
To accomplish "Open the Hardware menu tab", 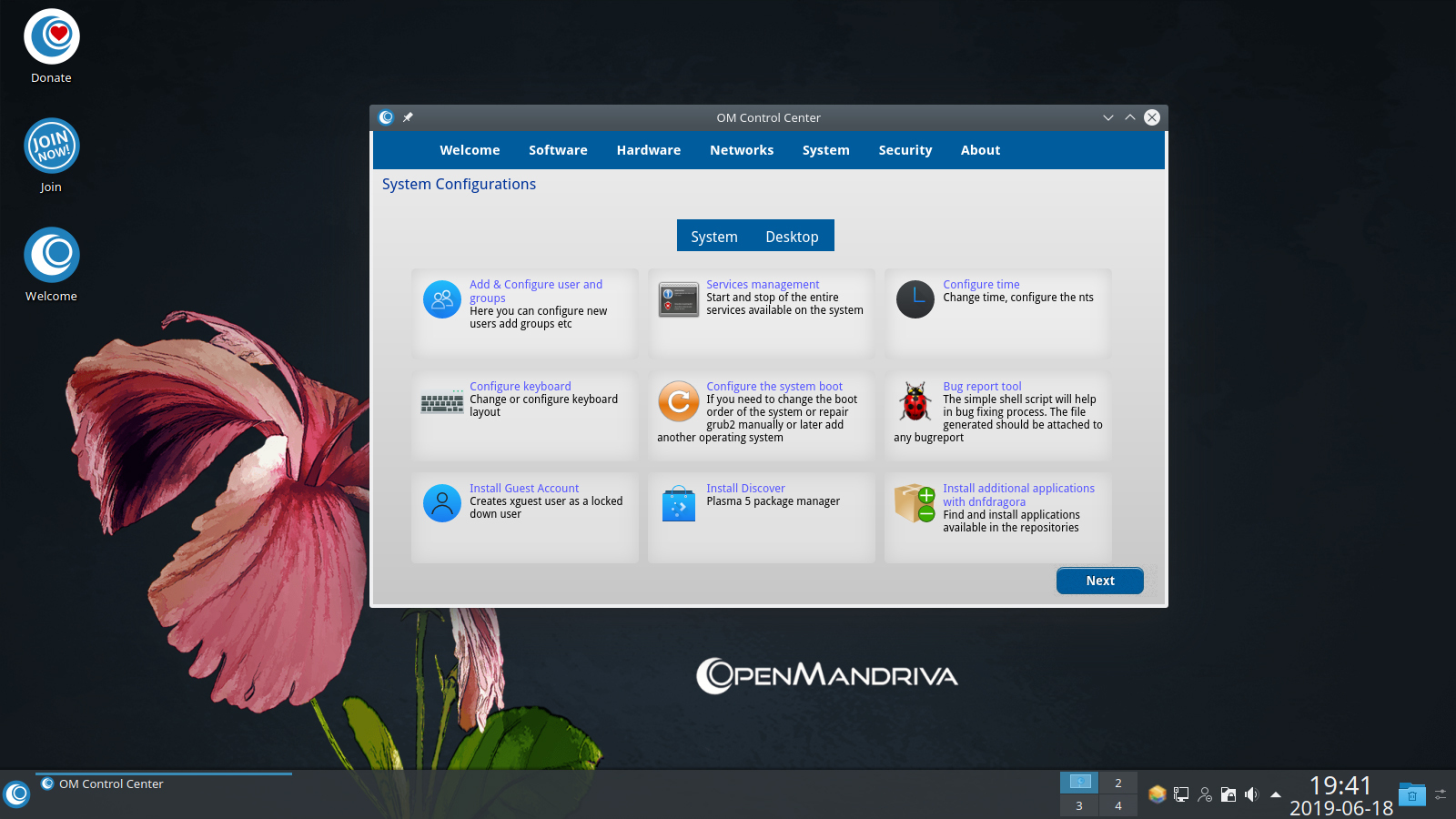I will pos(649,150).
